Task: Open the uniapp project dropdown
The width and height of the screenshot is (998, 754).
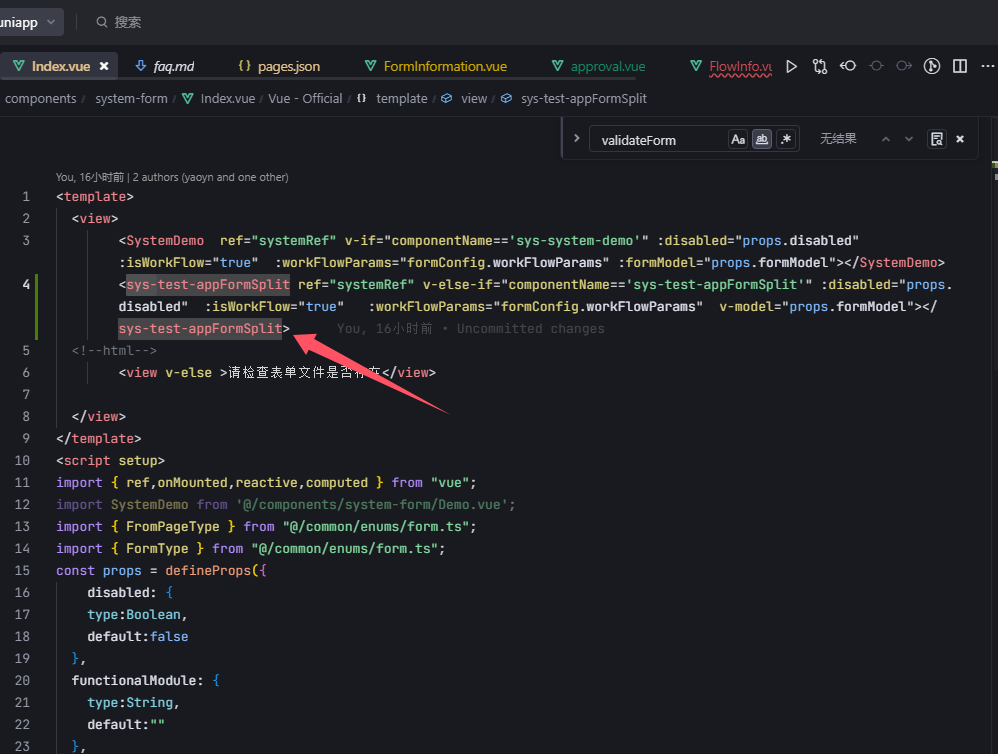Action: tap(32, 22)
